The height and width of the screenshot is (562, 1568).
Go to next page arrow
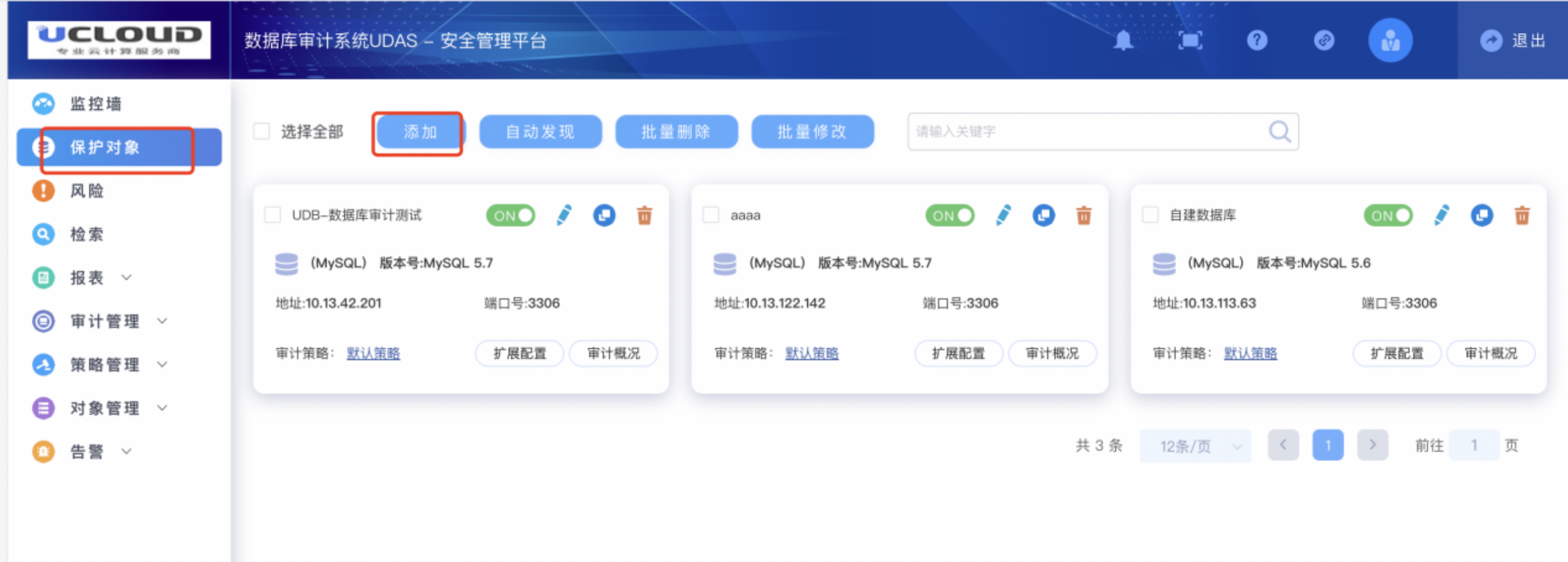coord(1373,445)
